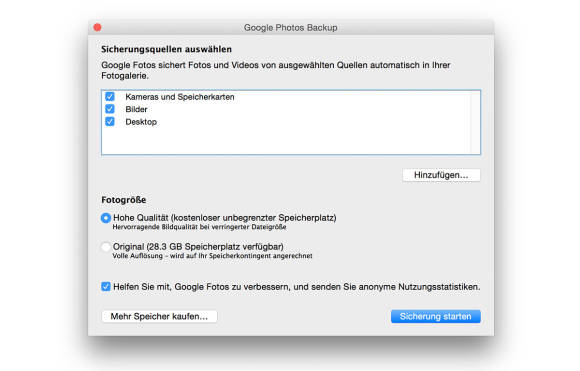Select the 'Desktop' list row text
The width and height of the screenshot is (580, 371).
(141, 122)
